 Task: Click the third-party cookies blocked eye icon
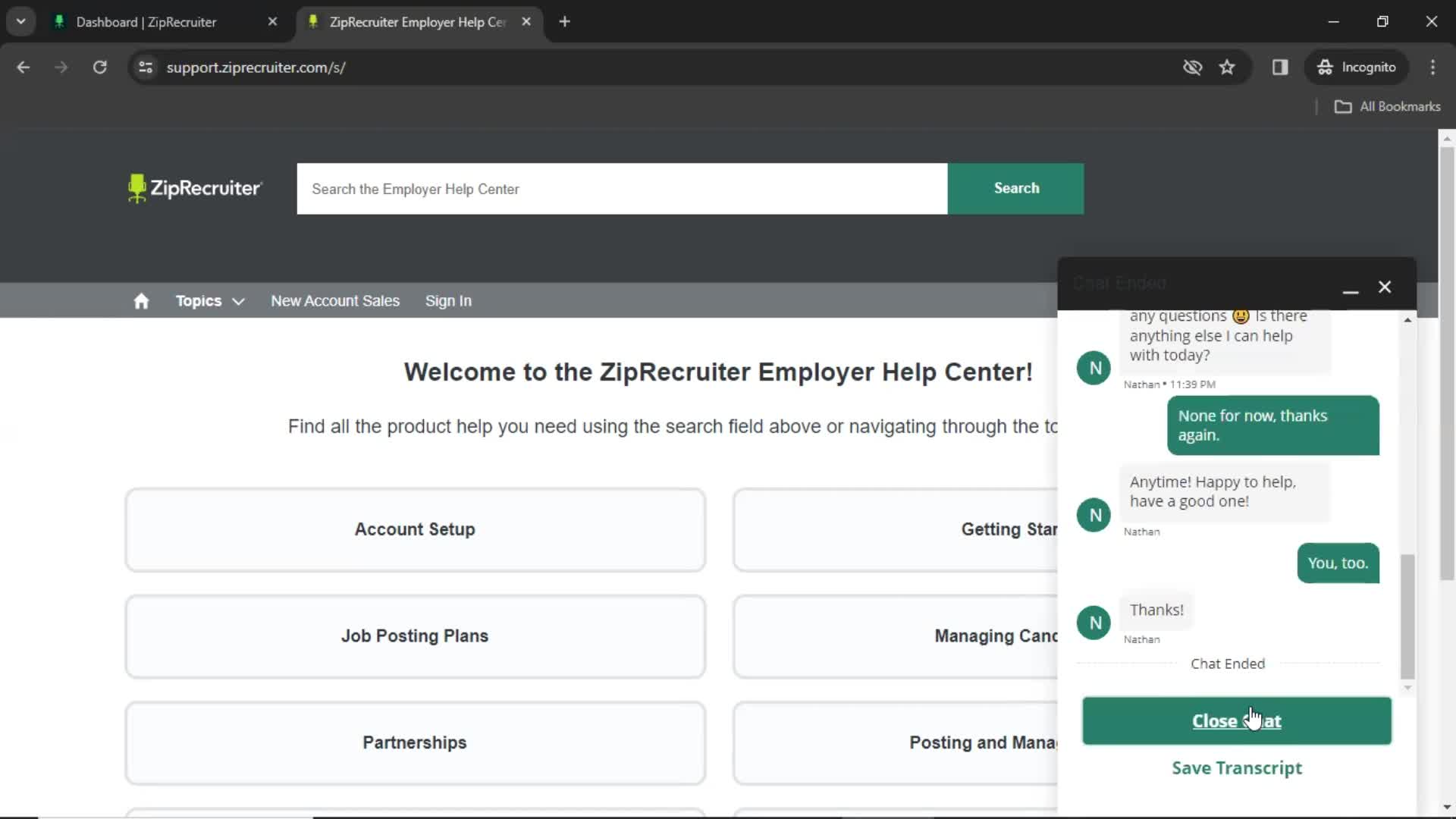1192,67
